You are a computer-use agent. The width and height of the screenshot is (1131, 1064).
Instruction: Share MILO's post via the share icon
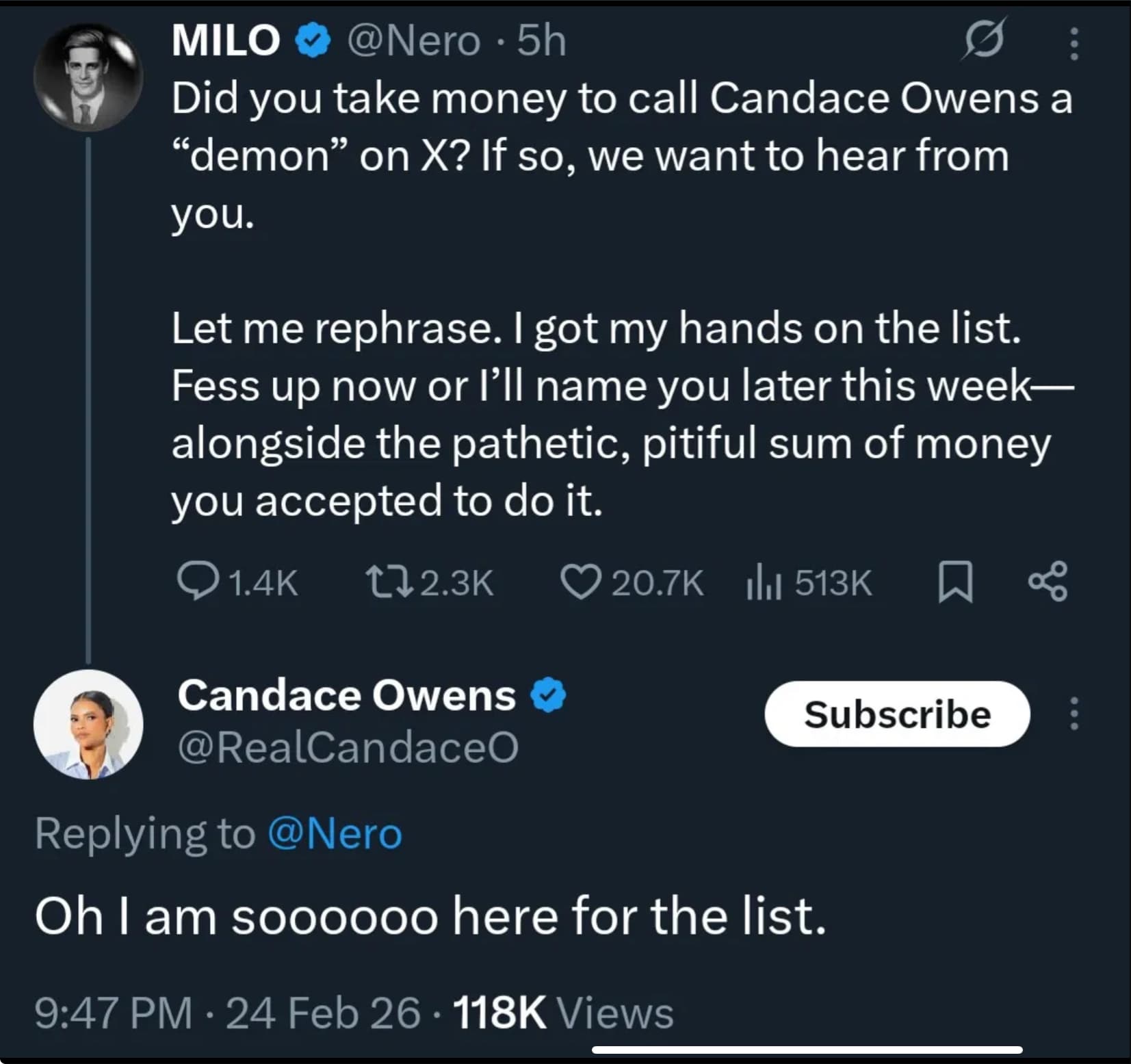pos(1048,582)
